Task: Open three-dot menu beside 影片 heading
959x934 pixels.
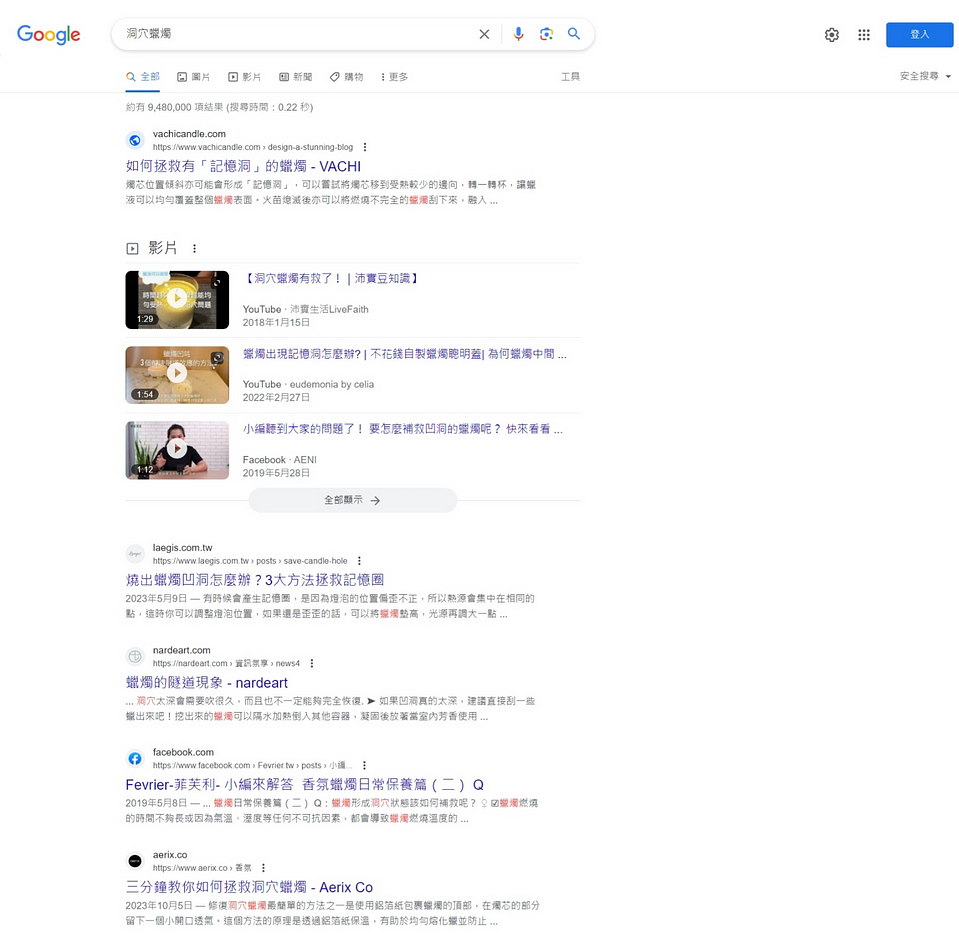Action: click(x=194, y=248)
